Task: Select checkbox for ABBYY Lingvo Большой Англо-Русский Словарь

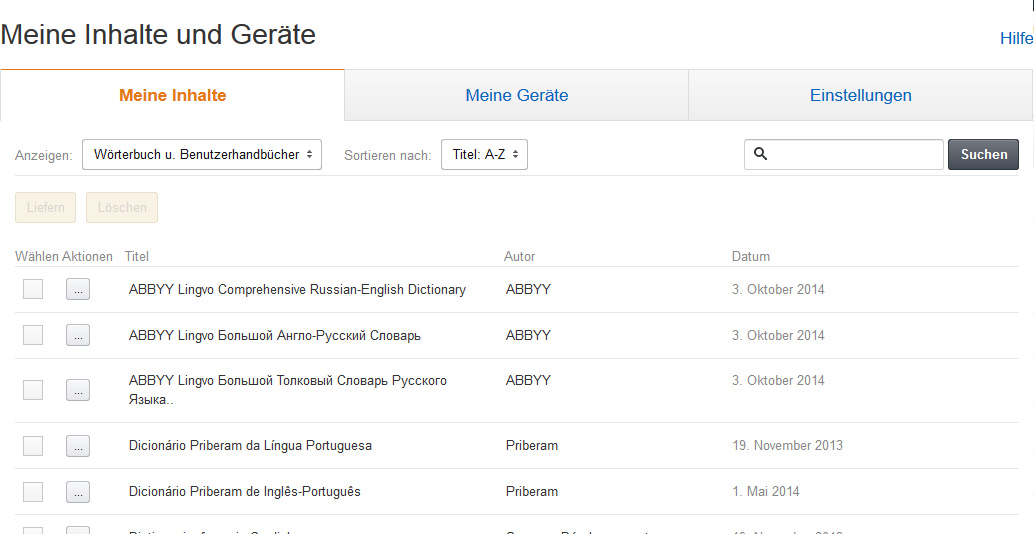Action: click(x=33, y=335)
